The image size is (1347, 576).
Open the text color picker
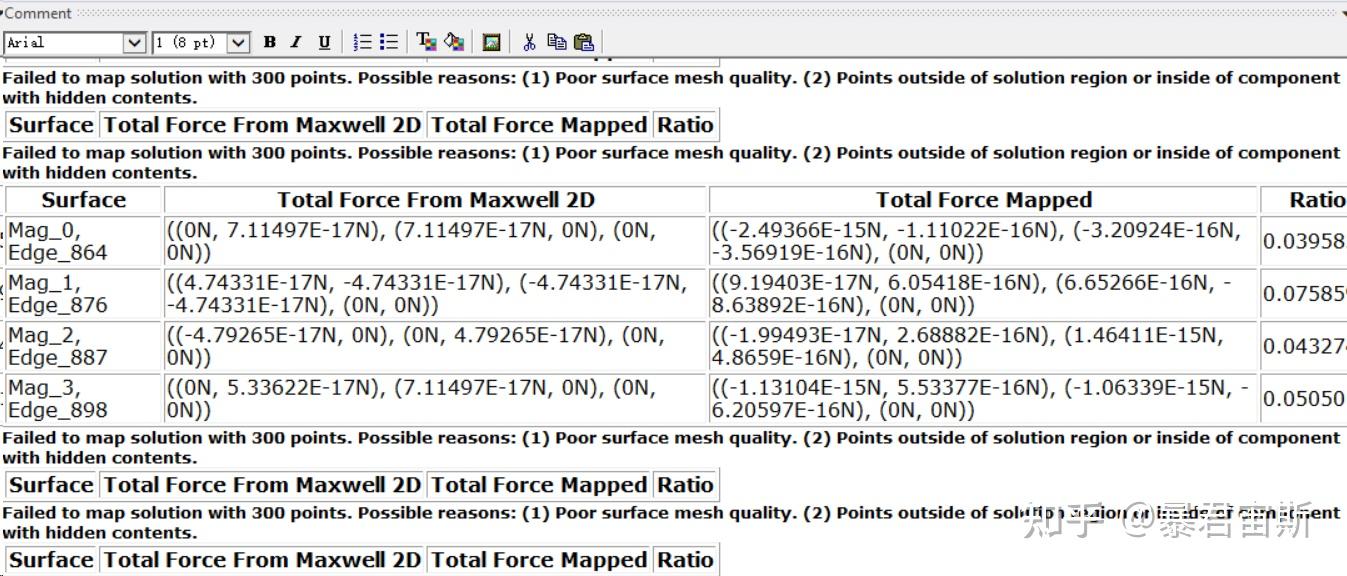(427, 42)
